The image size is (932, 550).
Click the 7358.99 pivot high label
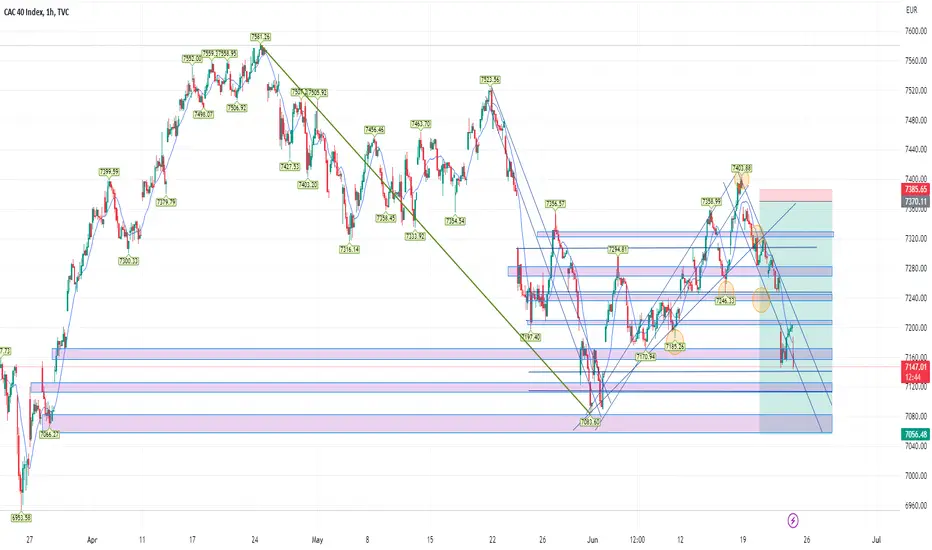711,202
